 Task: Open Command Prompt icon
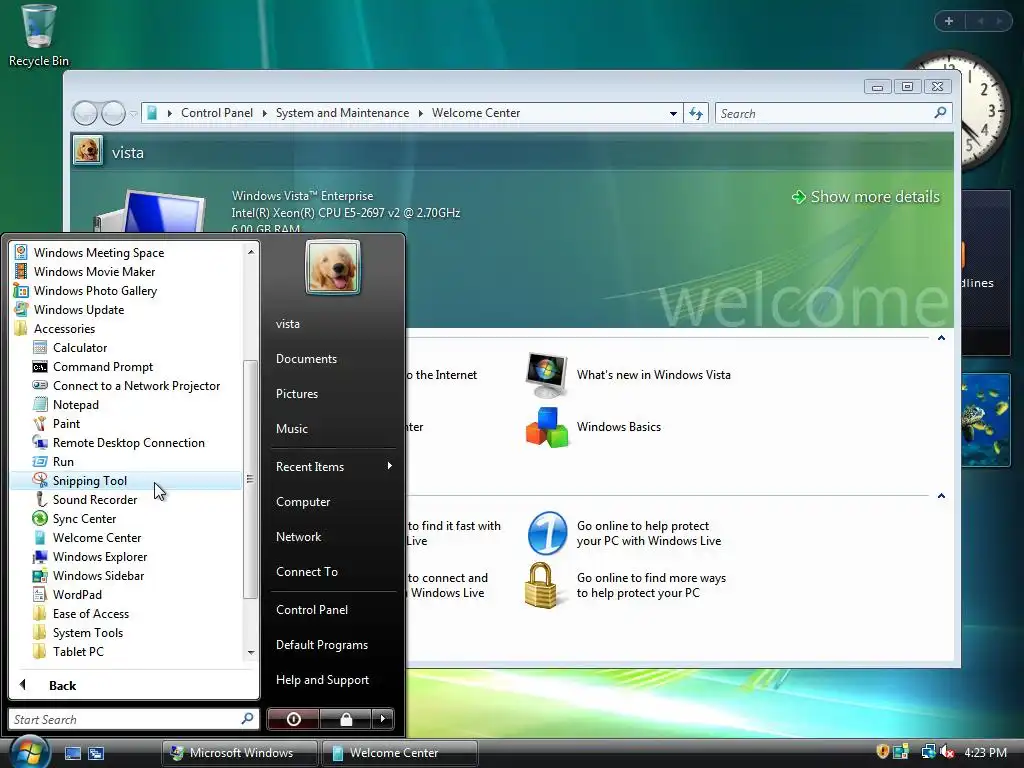coord(40,366)
